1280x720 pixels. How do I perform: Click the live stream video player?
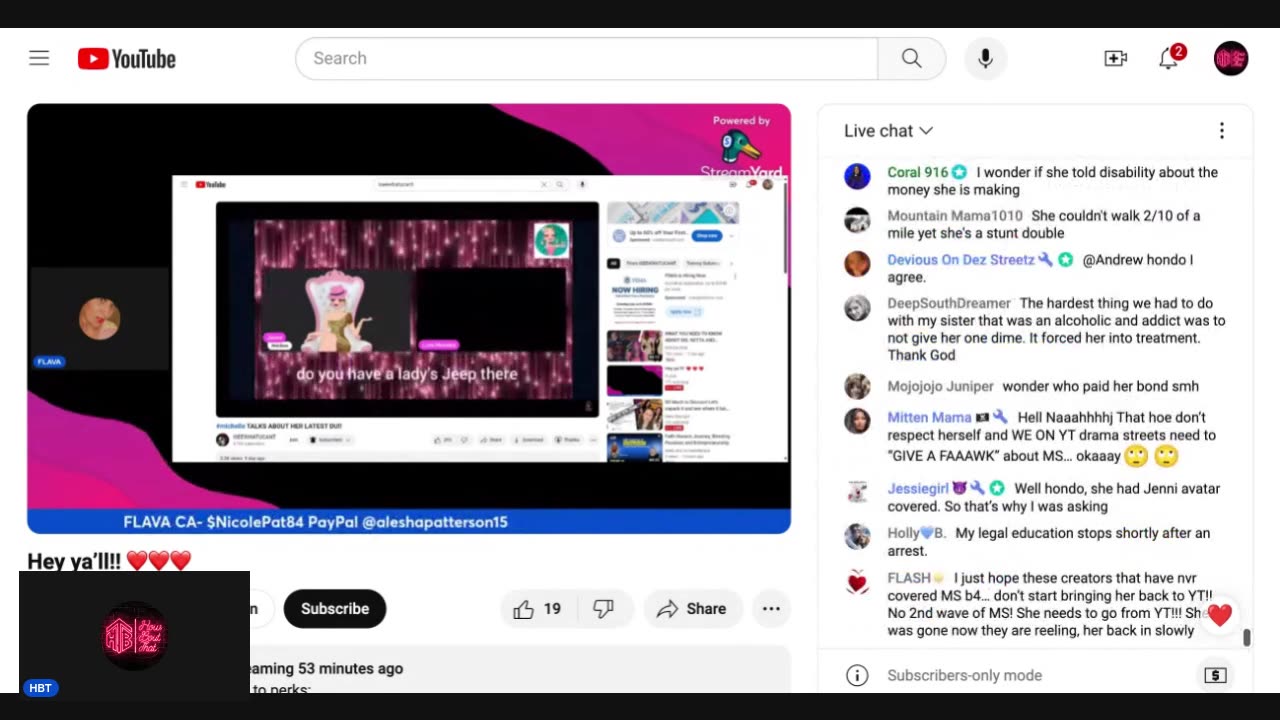click(x=409, y=318)
